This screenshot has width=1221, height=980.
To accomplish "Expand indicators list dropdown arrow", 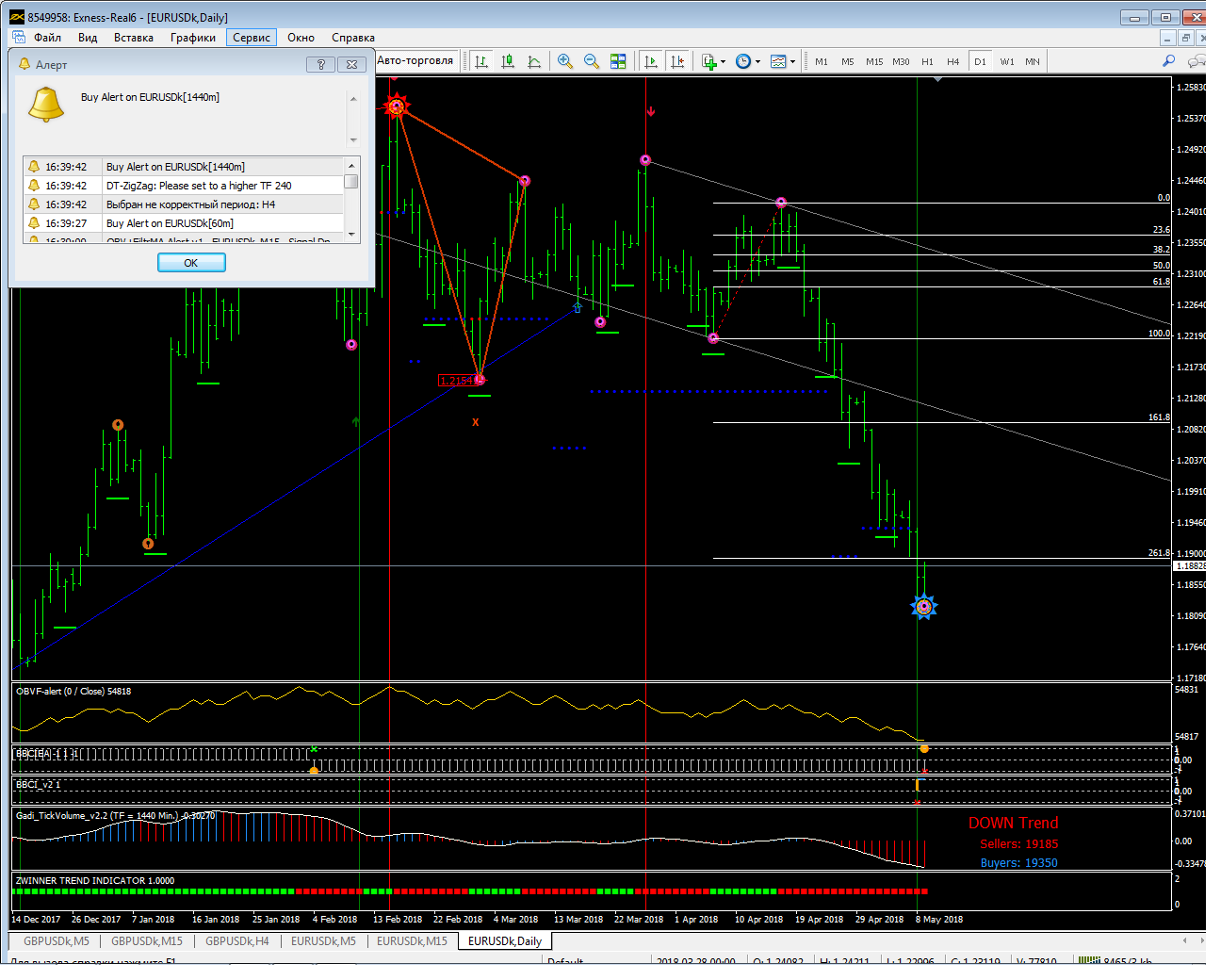I will 723,62.
